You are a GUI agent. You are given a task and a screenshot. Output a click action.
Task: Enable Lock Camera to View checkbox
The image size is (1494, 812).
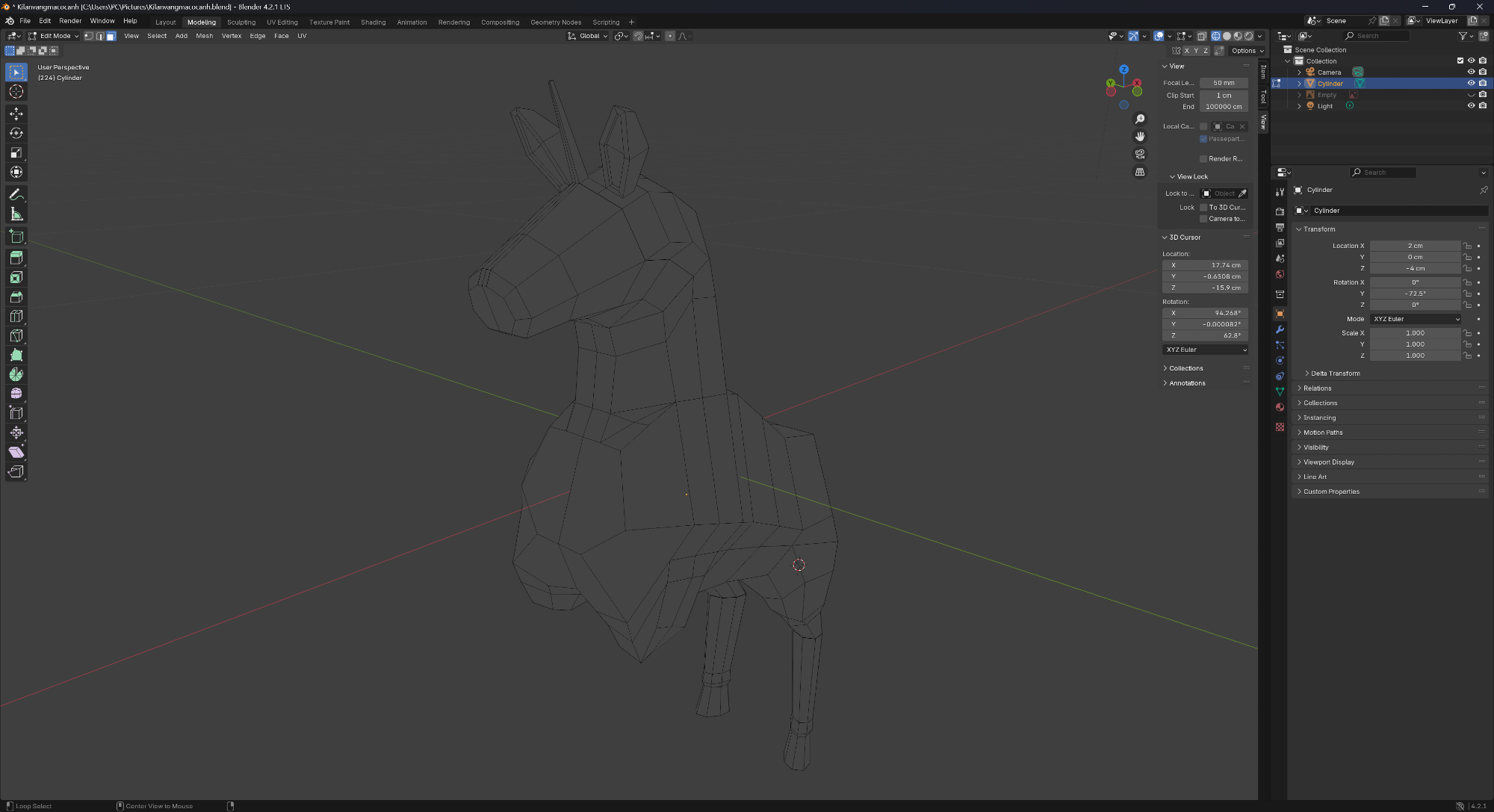[x=1203, y=219]
